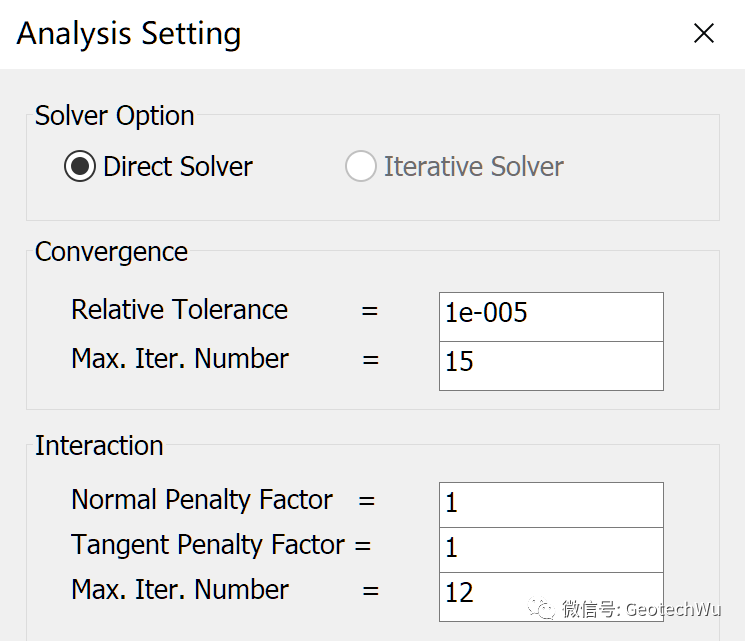Image resolution: width=745 pixels, height=641 pixels.
Task: Click the "Convergence" group heading
Action: [x=111, y=252]
